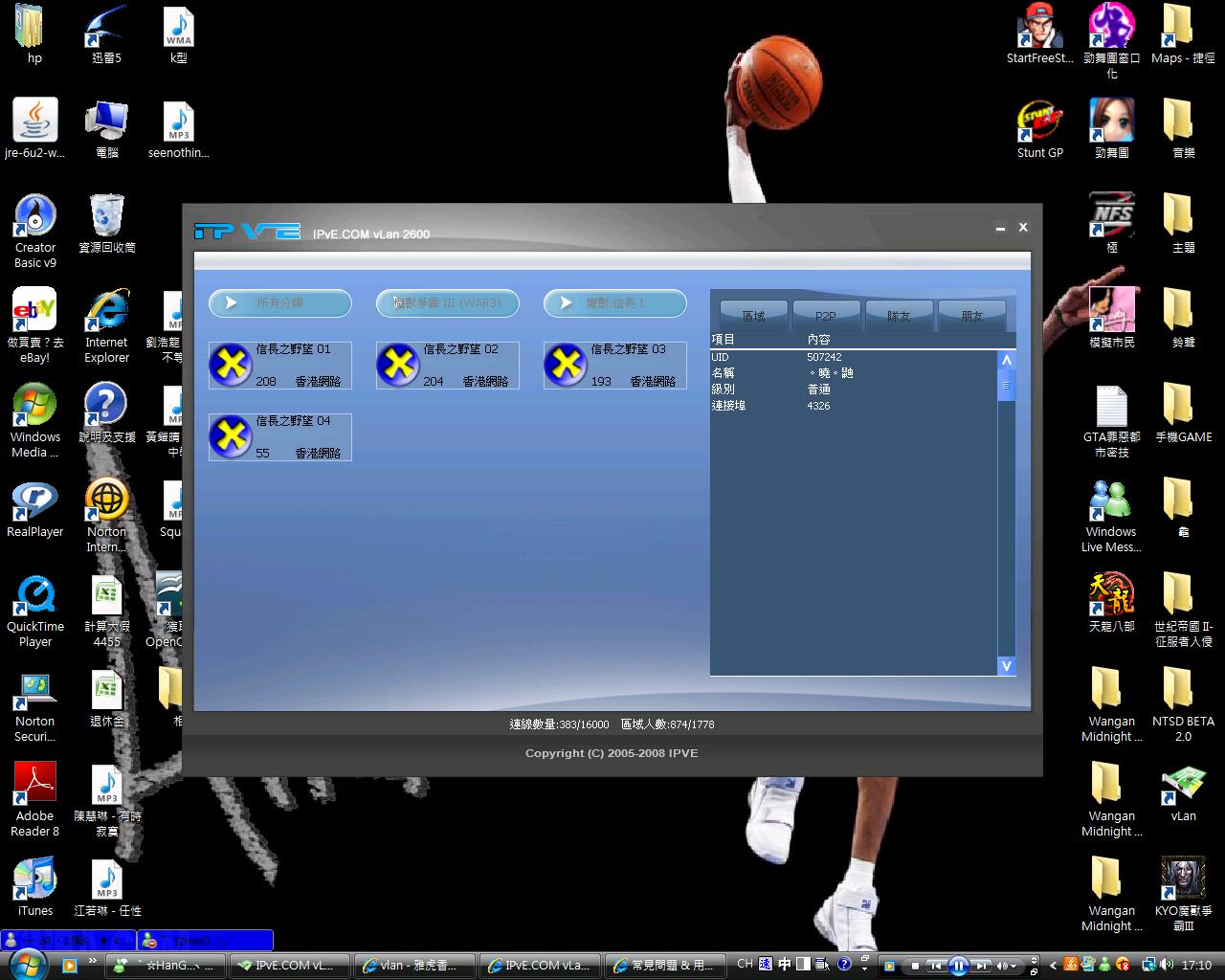Screen dimensions: 1225x980
Task: Switch to the 常見問題 & 用 browser window
Action: click(666, 966)
